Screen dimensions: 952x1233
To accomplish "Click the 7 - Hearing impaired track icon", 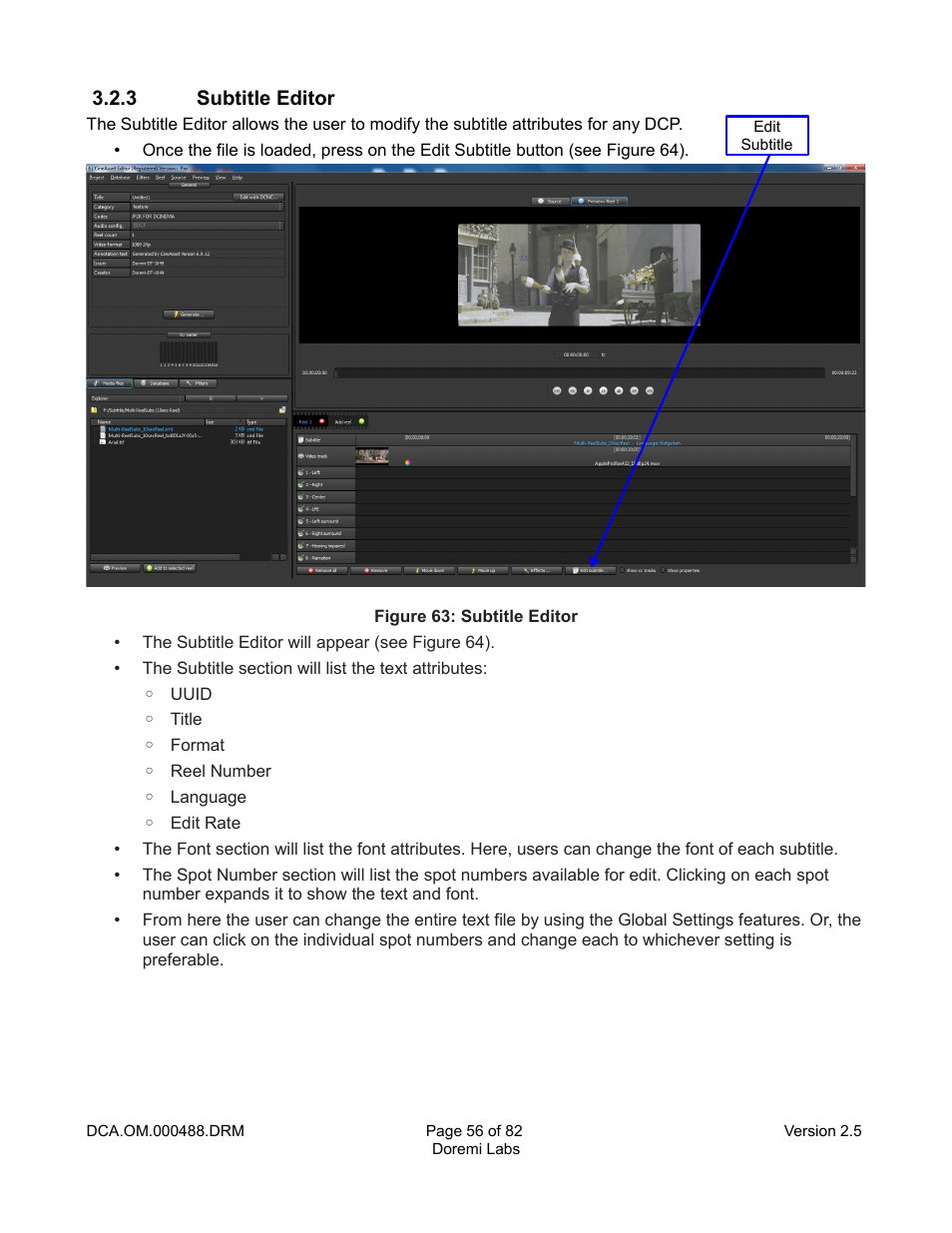I will [301, 546].
